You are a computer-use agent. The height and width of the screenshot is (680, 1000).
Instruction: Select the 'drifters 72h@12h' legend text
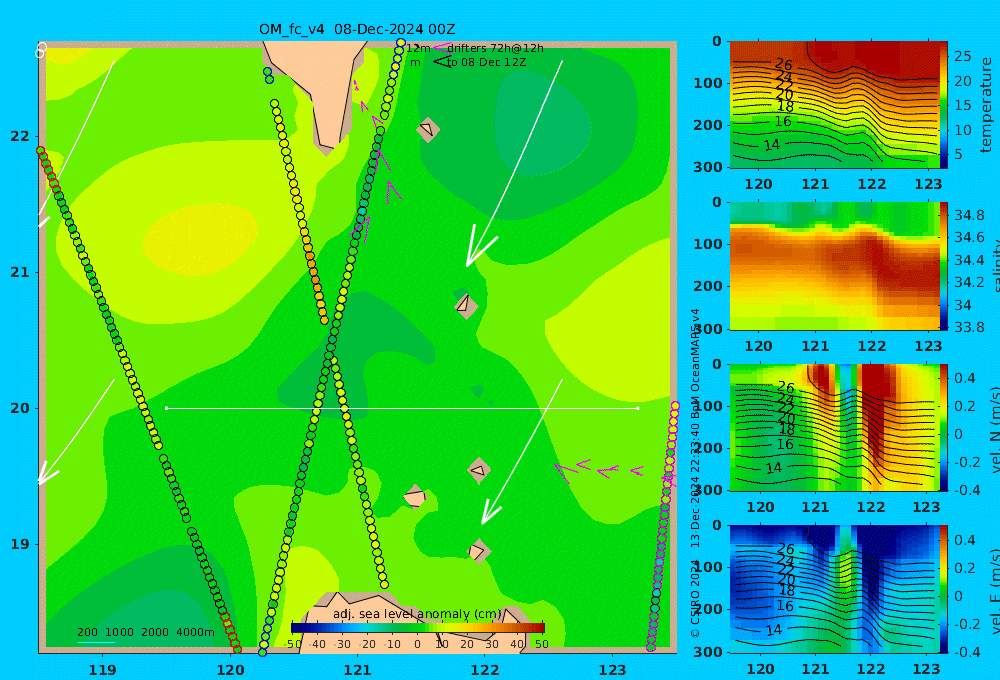[x=495, y=48]
